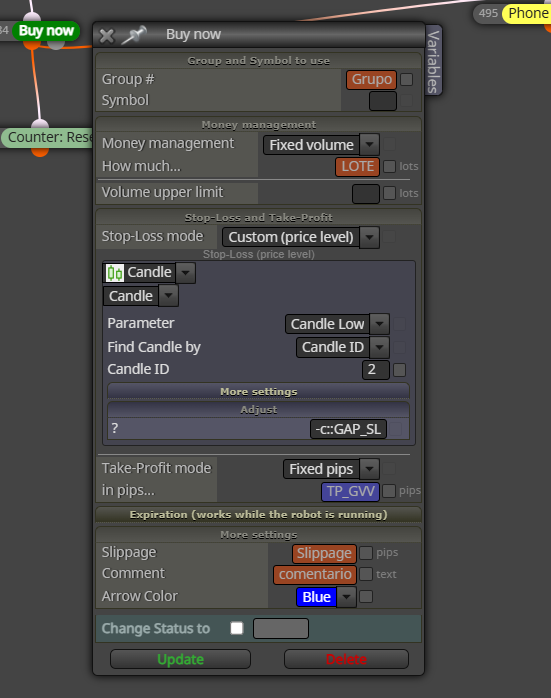
Task: Click the LOTE variable value
Action: (357, 166)
